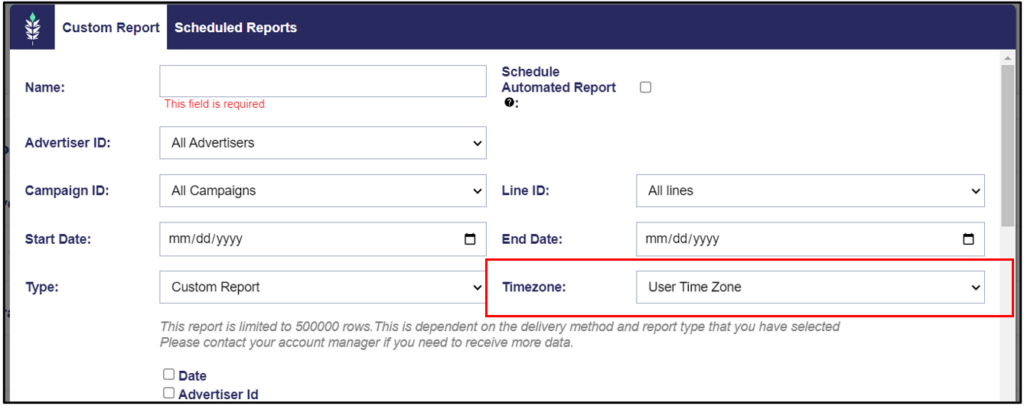This screenshot has width=1024, height=406.
Task: Click the 'This field is required' error text
Action: [214, 104]
